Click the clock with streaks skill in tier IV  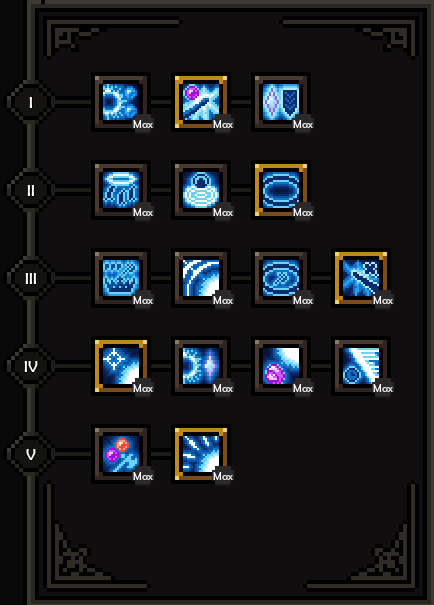361,366
